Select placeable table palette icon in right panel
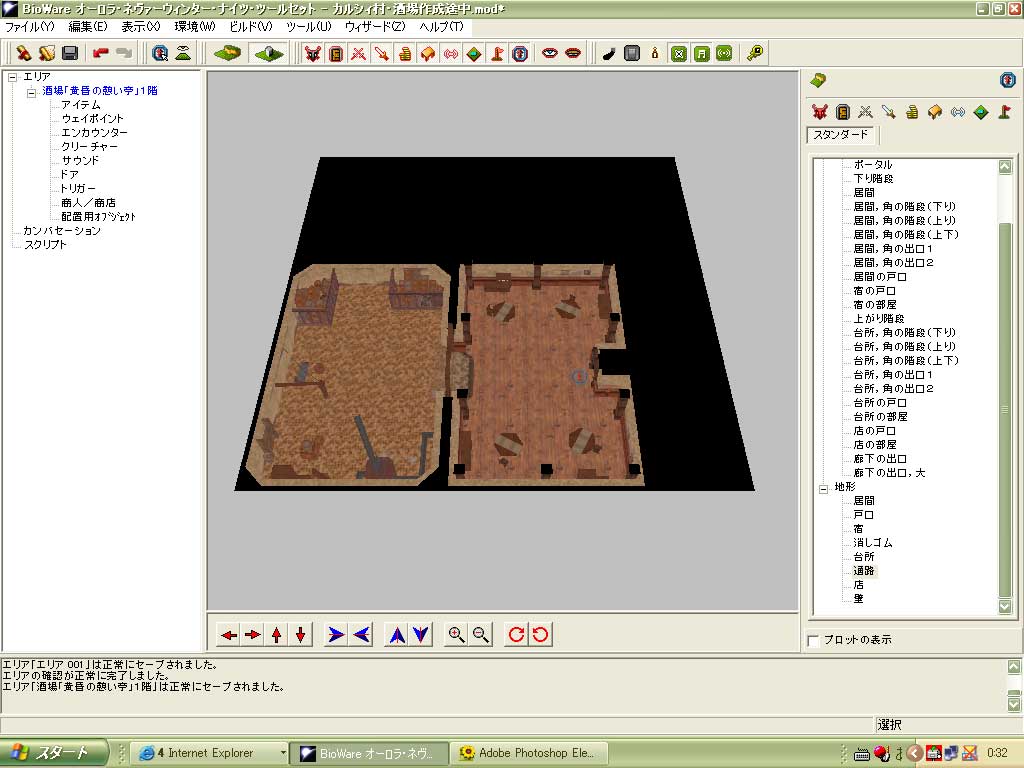The height and width of the screenshot is (768, 1024). pos(935,112)
